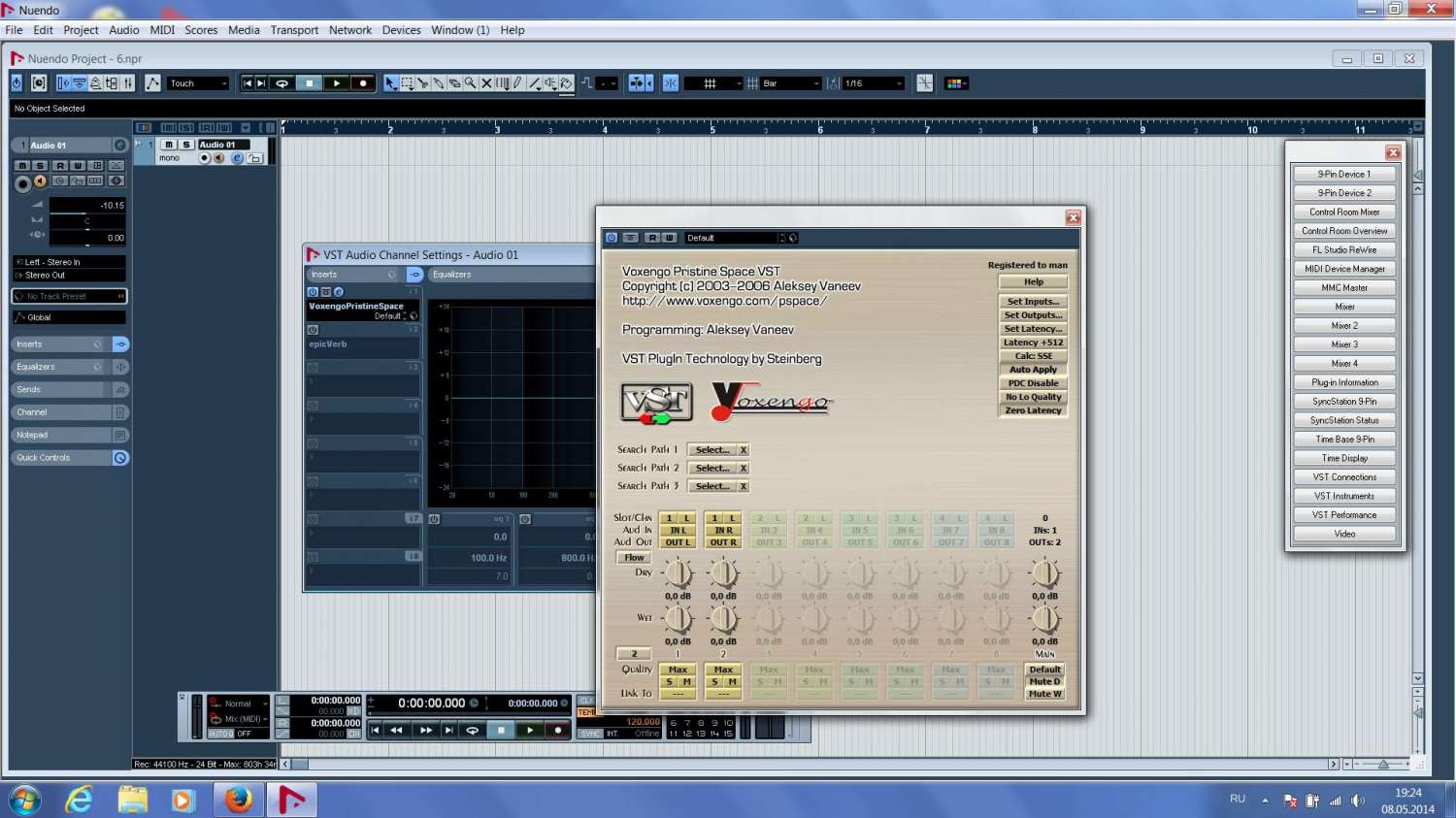Screen dimensions: 1456x818
Task: Click Set Inputs... in Pristine Space
Action: [1034, 302]
